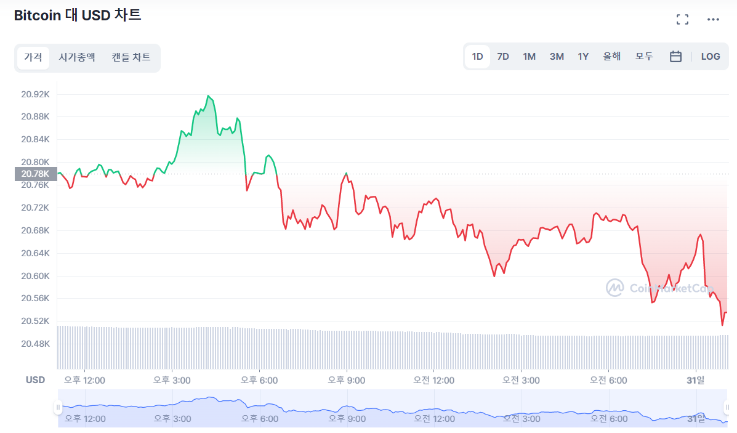Open the calendar date range picker
The image size is (737, 433).
tap(676, 57)
